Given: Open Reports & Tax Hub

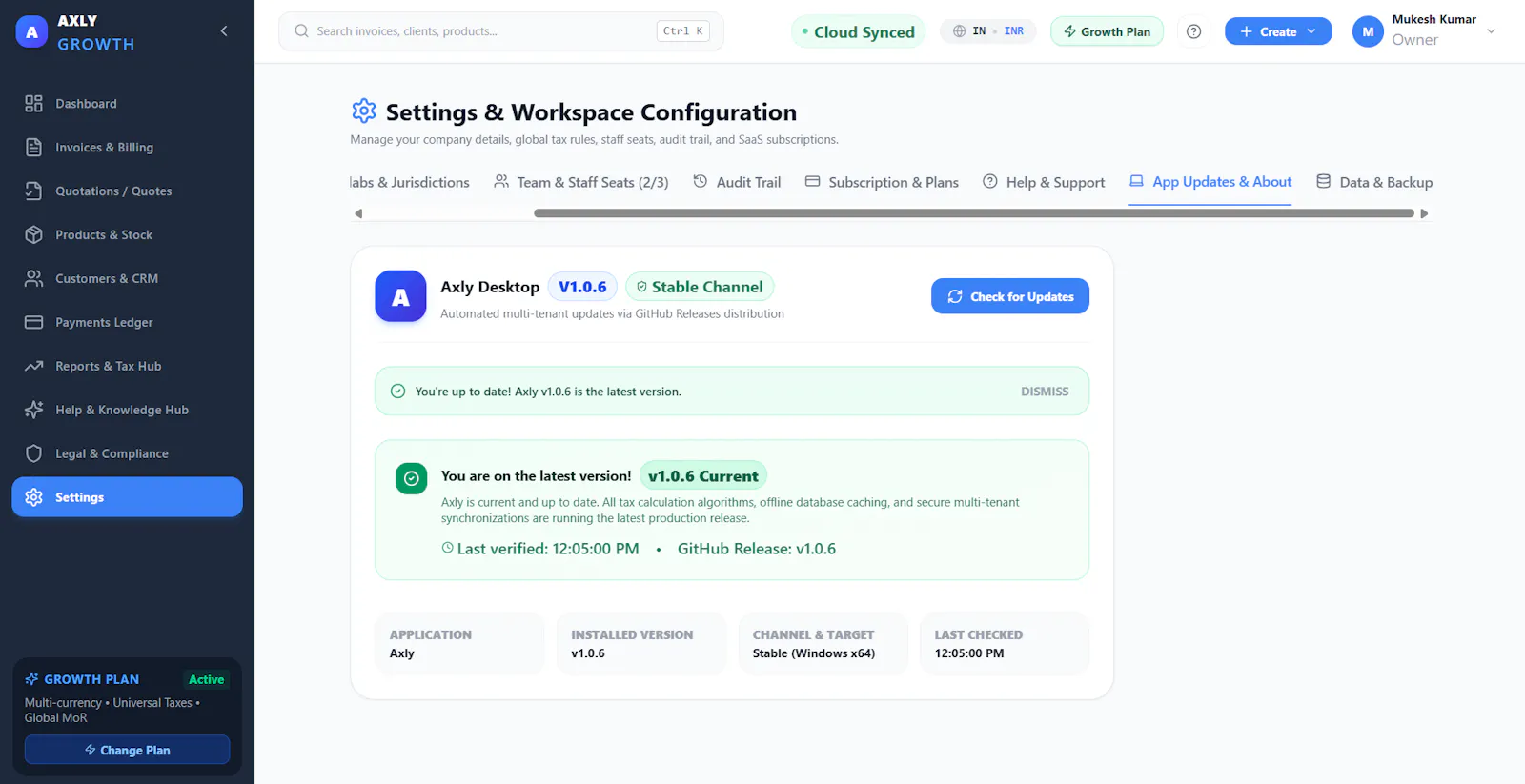Looking at the screenshot, I should pos(127,367).
